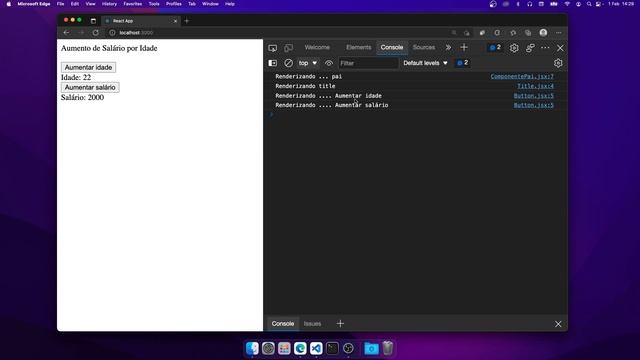The image size is (640, 360).
Task: Open the inspect element picker tool
Action: coord(273,48)
